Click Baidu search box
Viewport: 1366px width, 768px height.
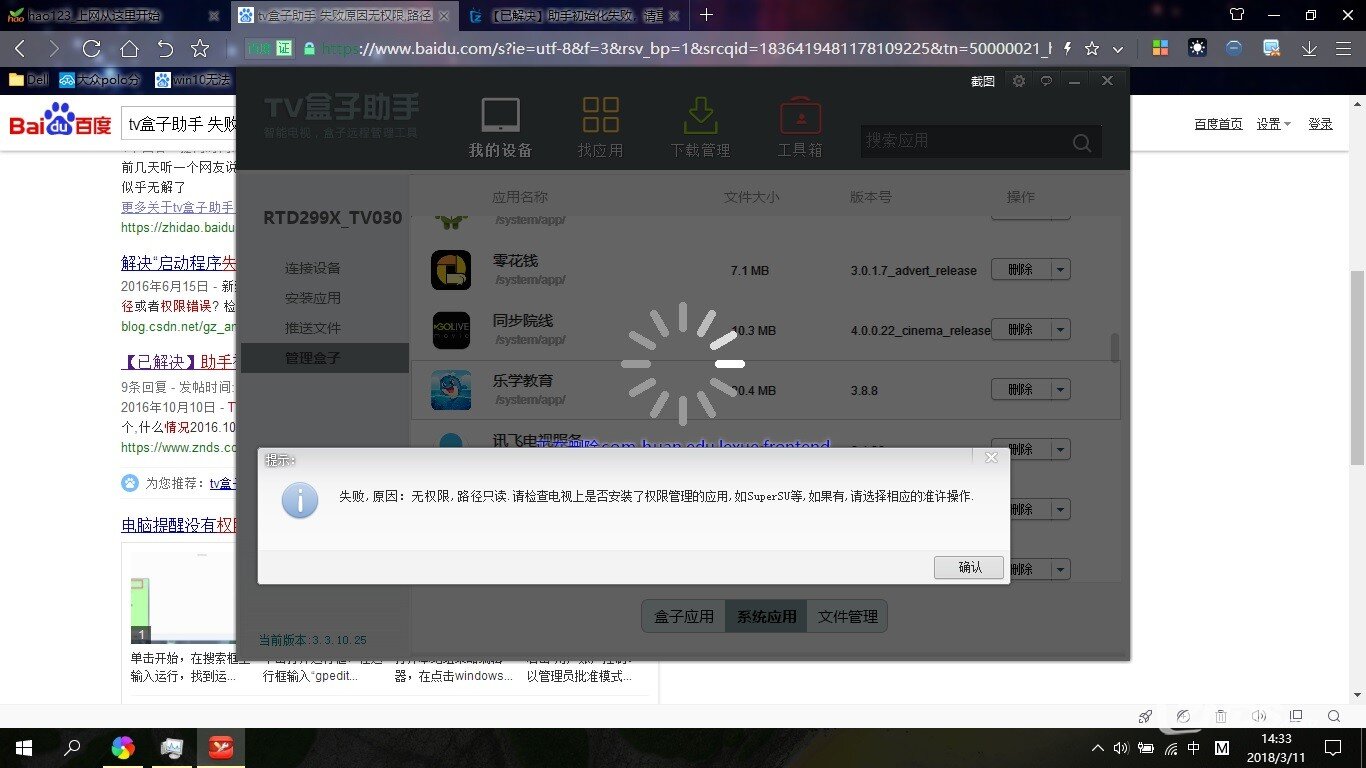coord(178,124)
